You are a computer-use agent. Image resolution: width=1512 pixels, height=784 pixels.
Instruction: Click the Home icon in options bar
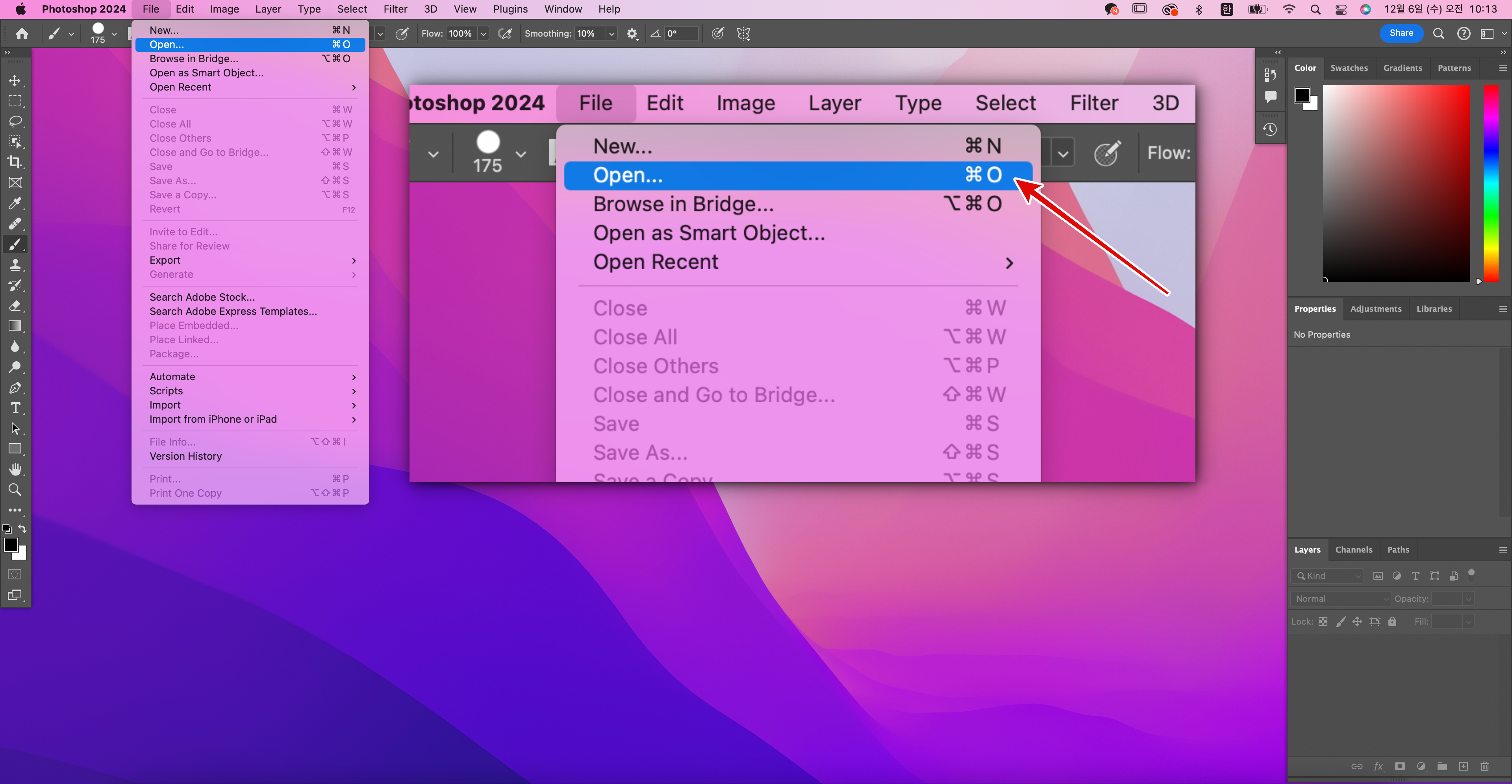coord(22,33)
